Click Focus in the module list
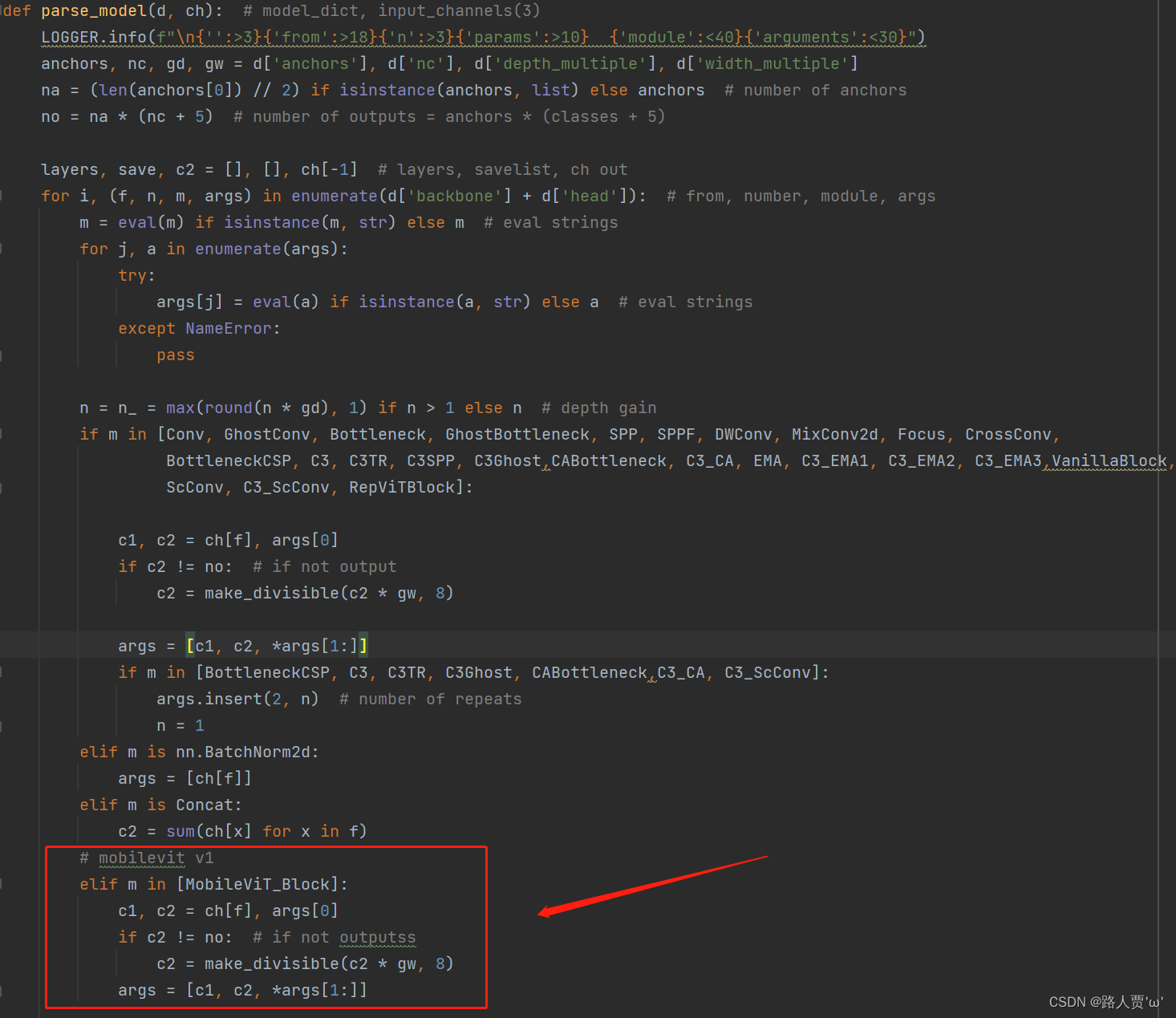The width and height of the screenshot is (1176, 1018). click(x=922, y=434)
